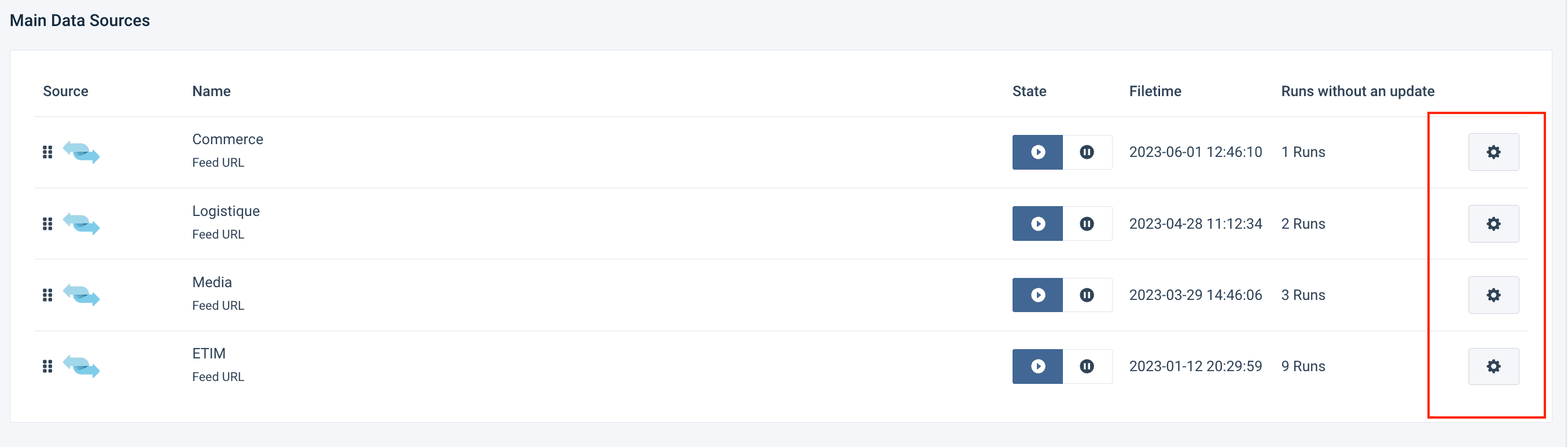Open settings gear for Logistique source
The image size is (1568, 447).
[x=1493, y=224]
